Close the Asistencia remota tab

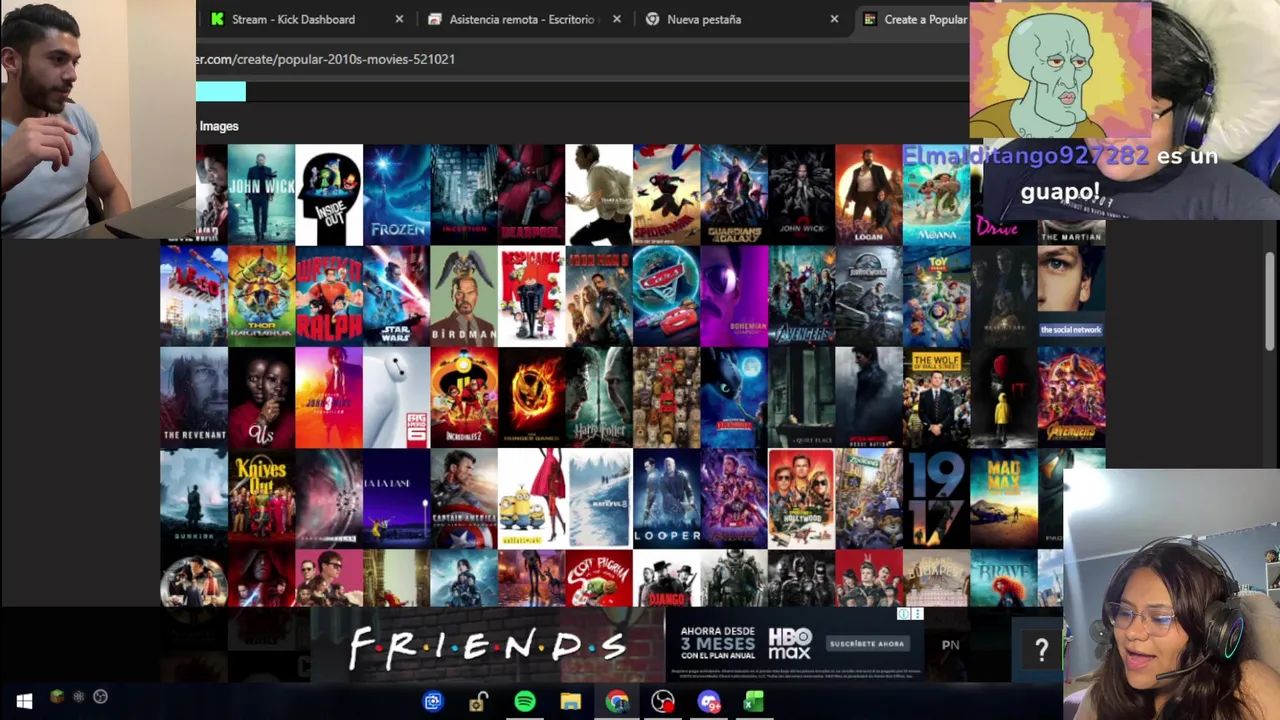coord(617,19)
